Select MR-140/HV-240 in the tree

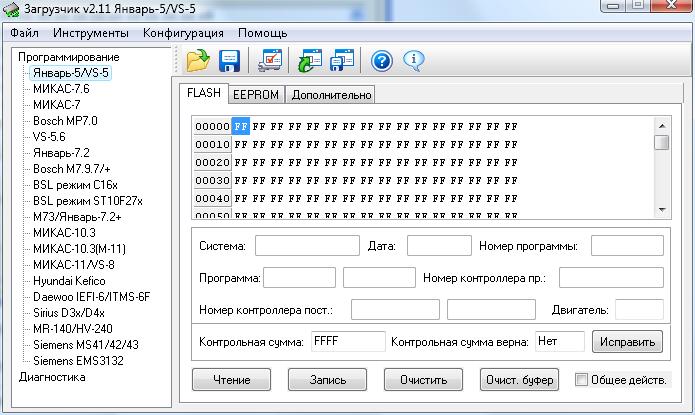tap(73, 329)
